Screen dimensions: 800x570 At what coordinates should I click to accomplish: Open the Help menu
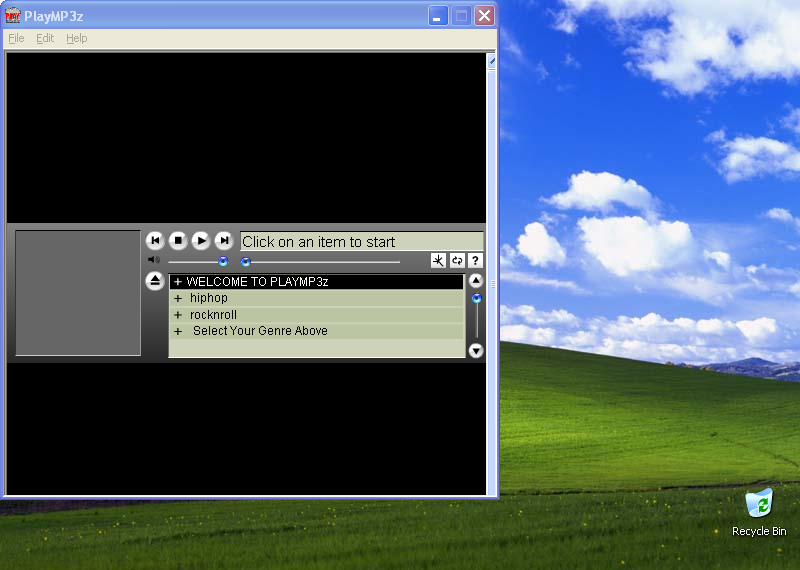(77, 38)
